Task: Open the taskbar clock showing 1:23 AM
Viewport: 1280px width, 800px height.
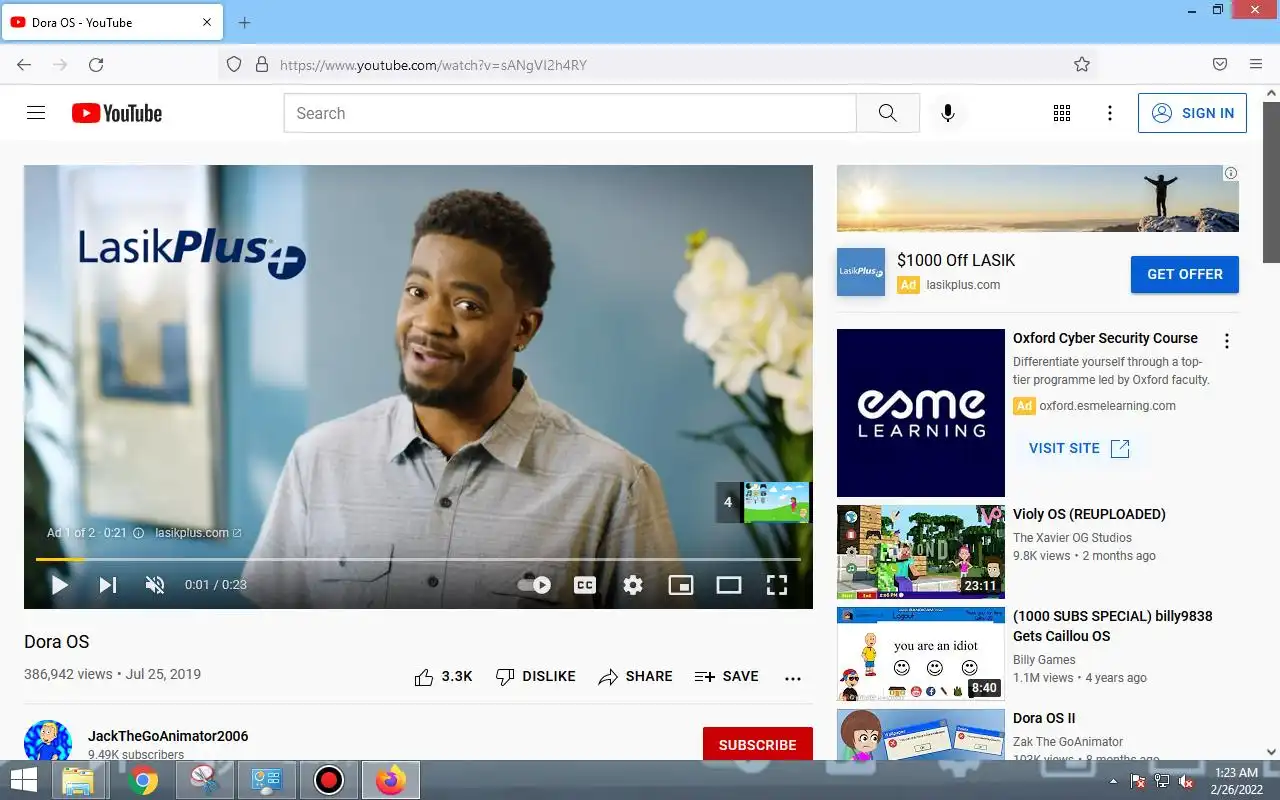Action: click(x=1236, y=780)
